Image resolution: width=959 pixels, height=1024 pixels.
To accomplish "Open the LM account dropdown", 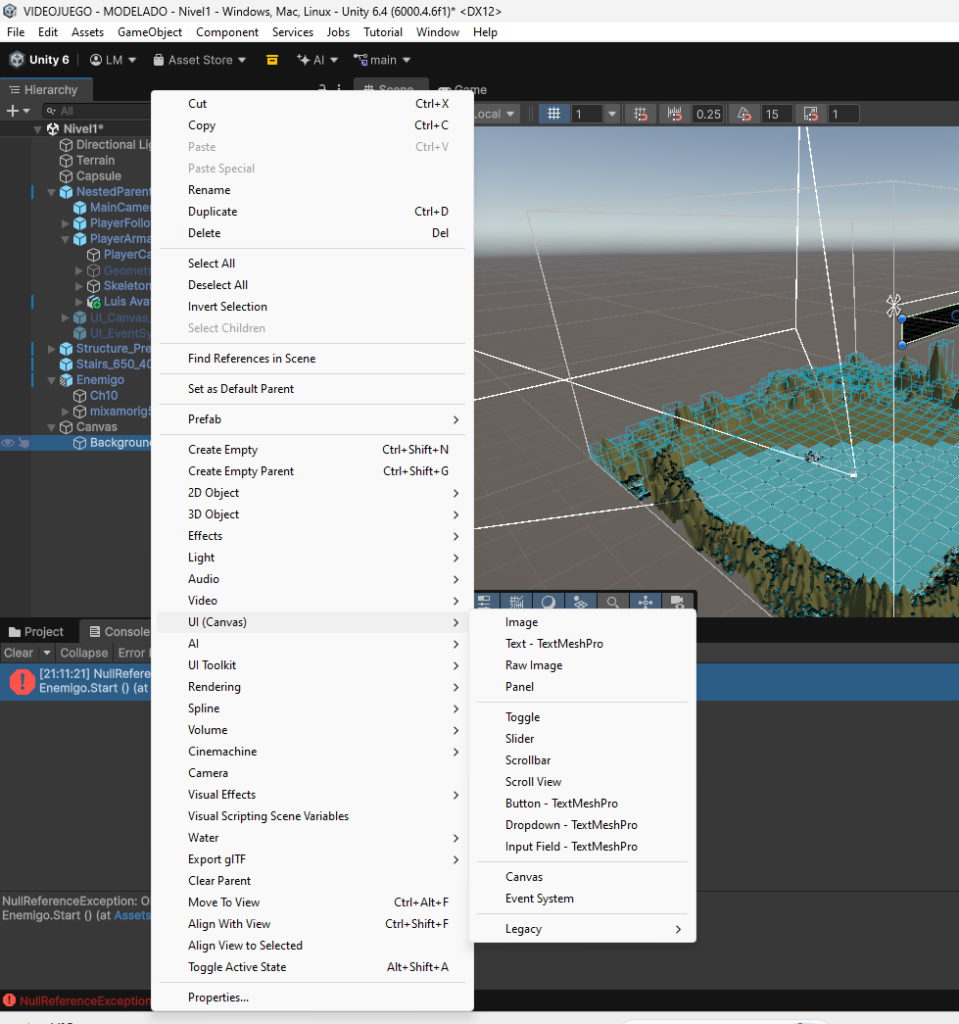I will pyautogui.click(x=113, y=60).
